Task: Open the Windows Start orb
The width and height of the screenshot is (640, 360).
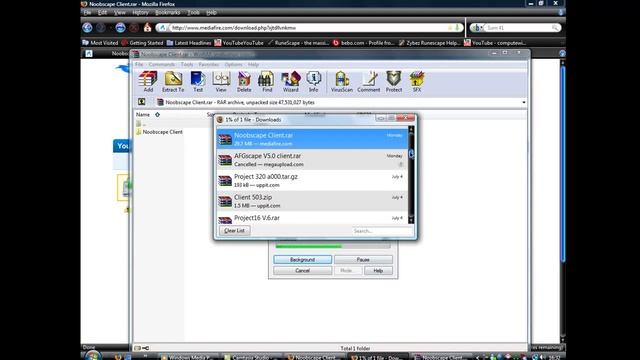Action: (x=93, y=356)
